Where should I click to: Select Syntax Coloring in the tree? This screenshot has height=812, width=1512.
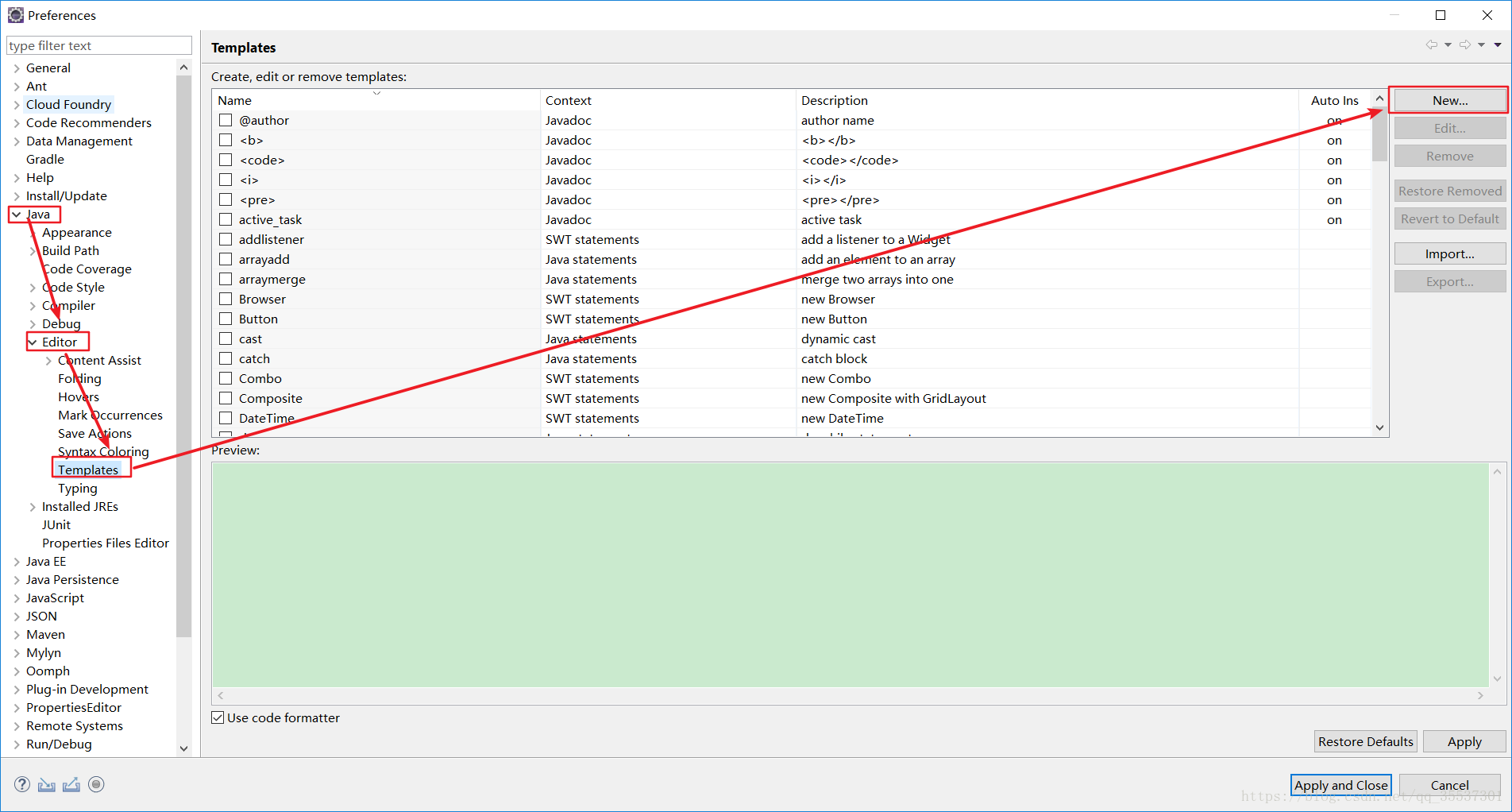click(x=103, y=451)
